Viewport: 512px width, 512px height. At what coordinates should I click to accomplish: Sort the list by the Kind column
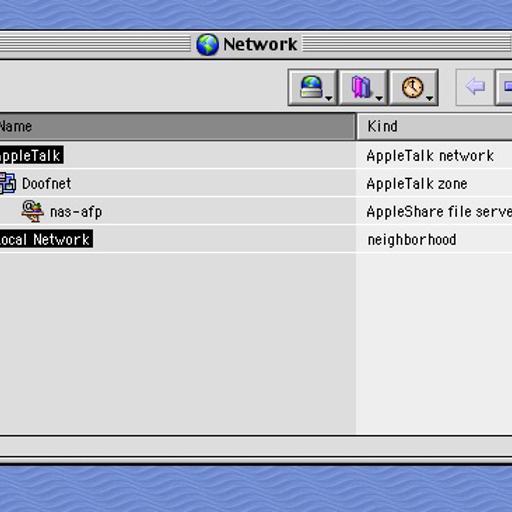tap(435, 127)
